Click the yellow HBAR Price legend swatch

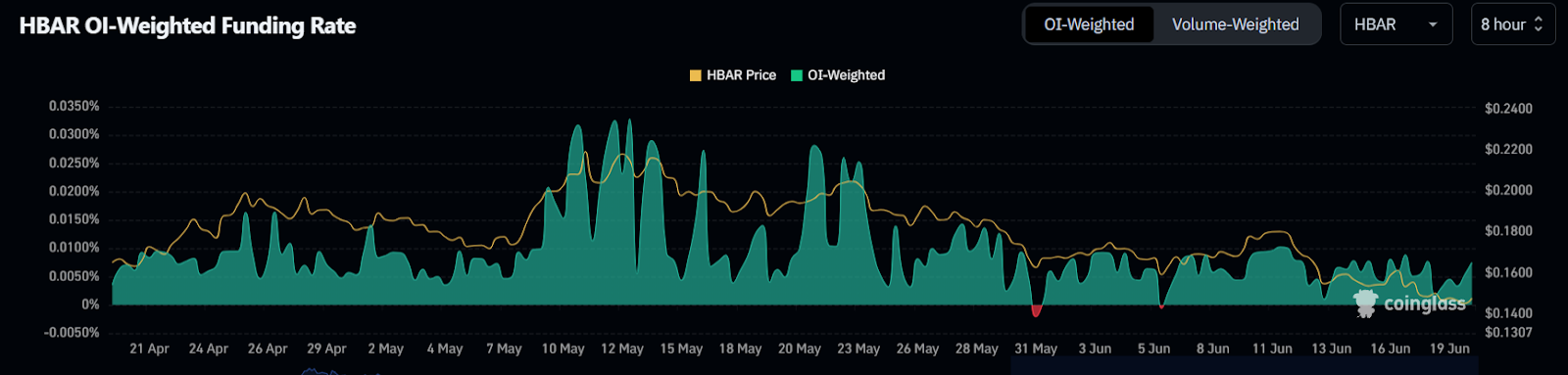coord(696,75)
